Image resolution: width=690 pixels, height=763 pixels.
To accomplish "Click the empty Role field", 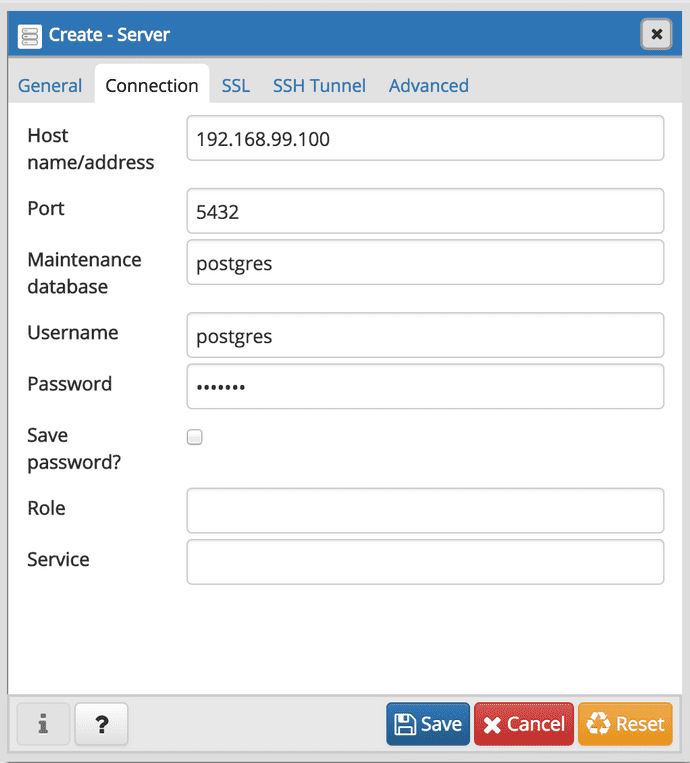I will 425,510.
